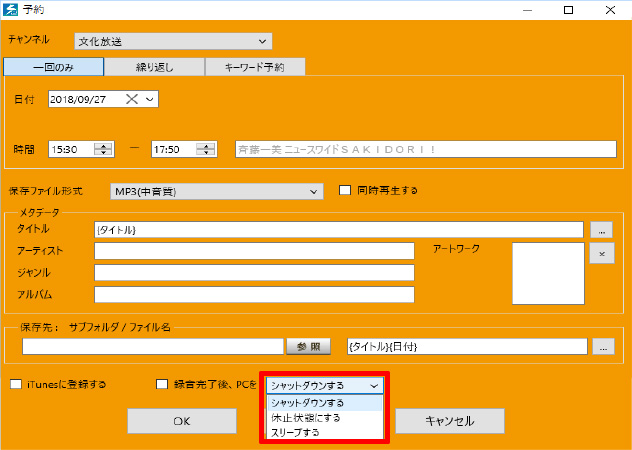Screen dimensions: 632x450
Task: Minimize the 予約 window
Action: 528,10
